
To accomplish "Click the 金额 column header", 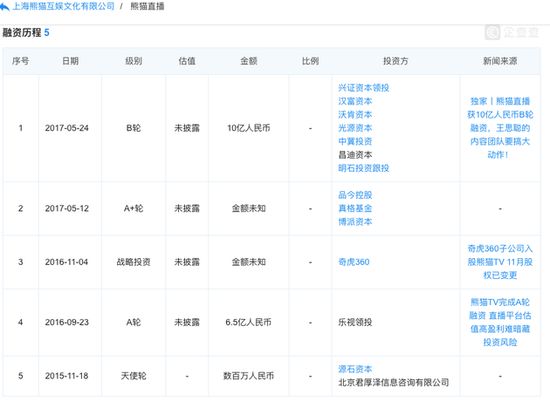I will tap(249, 61).
